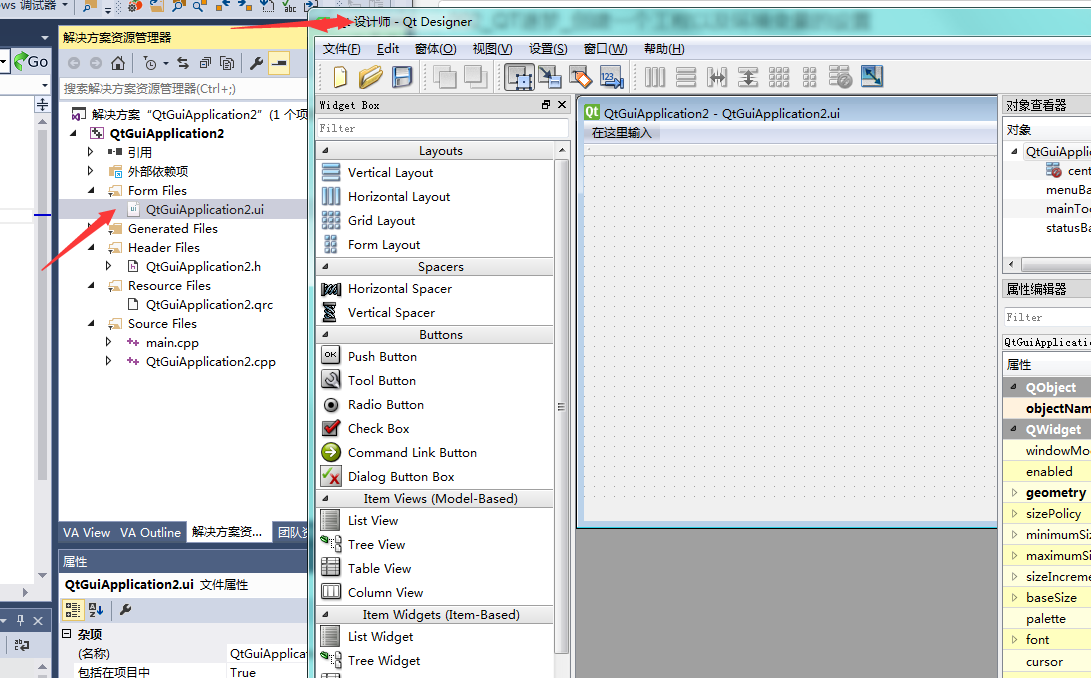Expand the geometry property row
Screen dimensions: 1091x678
tap(1014, 492)
